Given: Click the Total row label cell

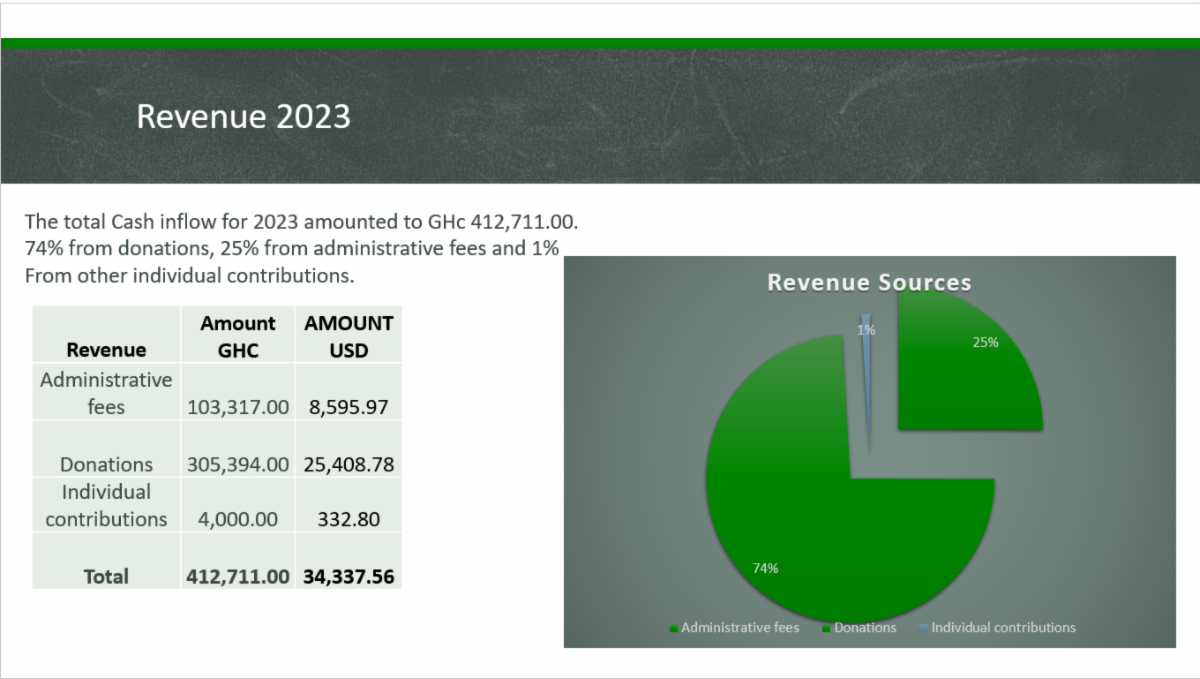Looking at the screenshot, I should [106, 576].
